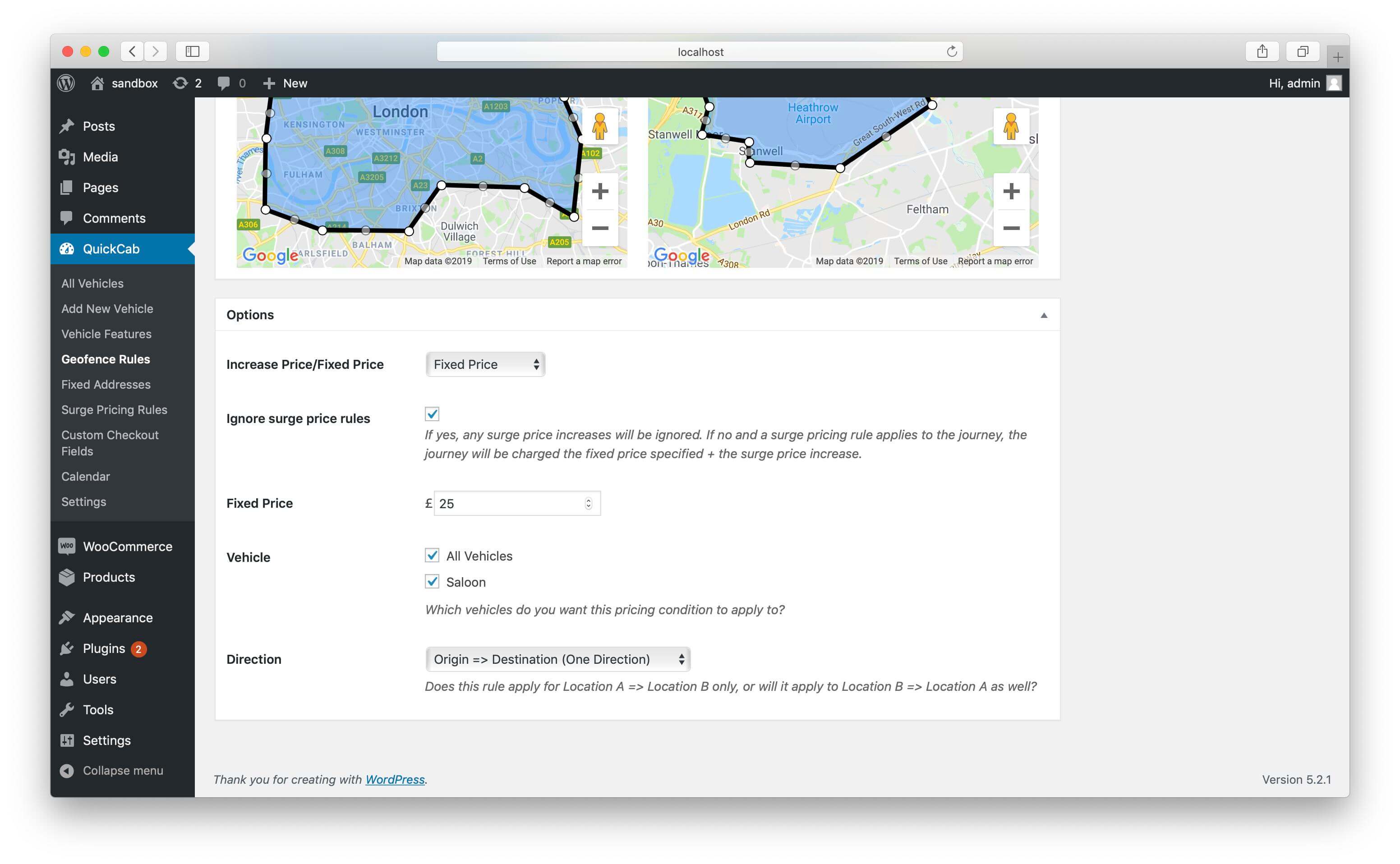
Task: Enable the All Vehicles checkbox
Action: (432, 555)
